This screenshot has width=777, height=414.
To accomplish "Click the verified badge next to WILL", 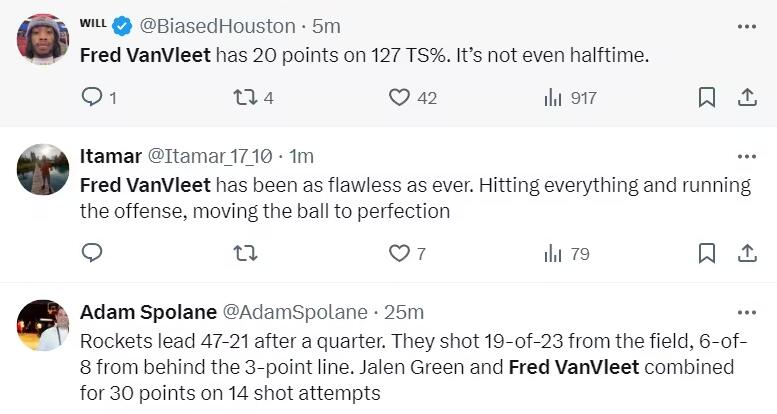I will click(124, 26).
